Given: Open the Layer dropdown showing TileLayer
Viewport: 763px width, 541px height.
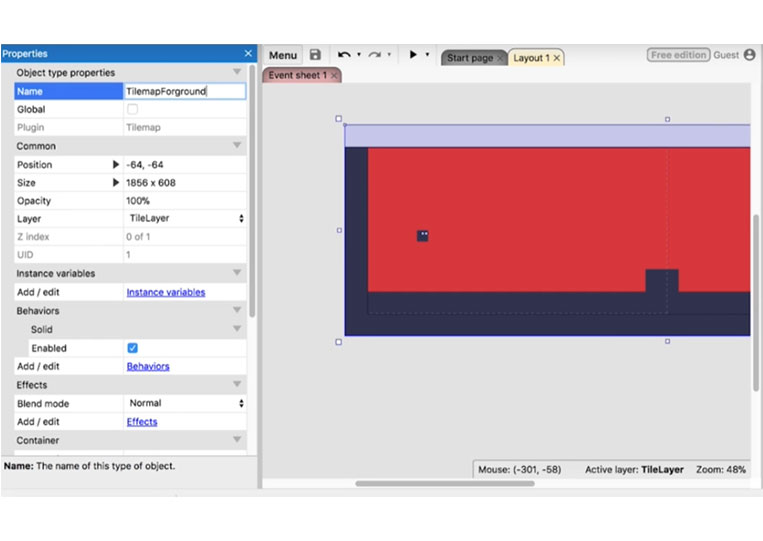Looking at the screenshot, I should [185, 218].
